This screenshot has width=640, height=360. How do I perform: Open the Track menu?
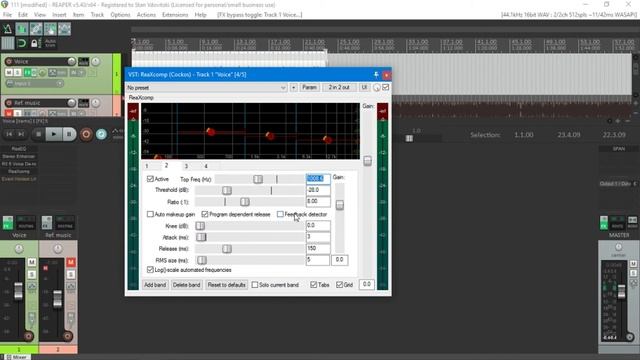(97, 15)
